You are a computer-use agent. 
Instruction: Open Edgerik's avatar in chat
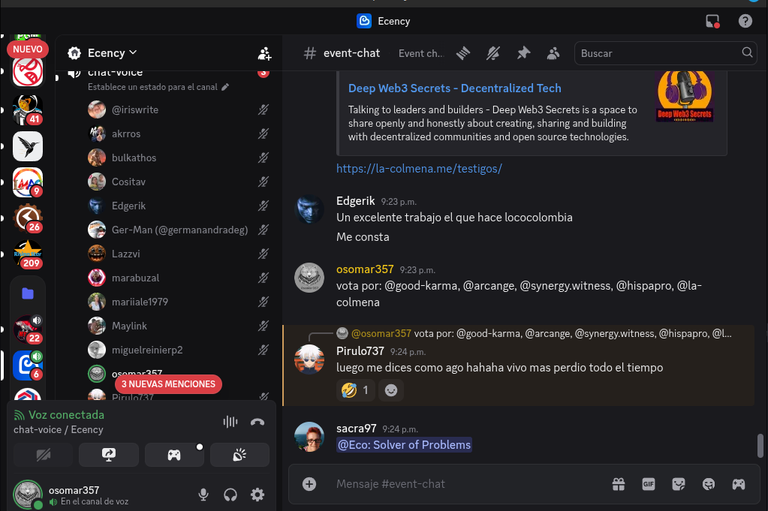[309, 209]
